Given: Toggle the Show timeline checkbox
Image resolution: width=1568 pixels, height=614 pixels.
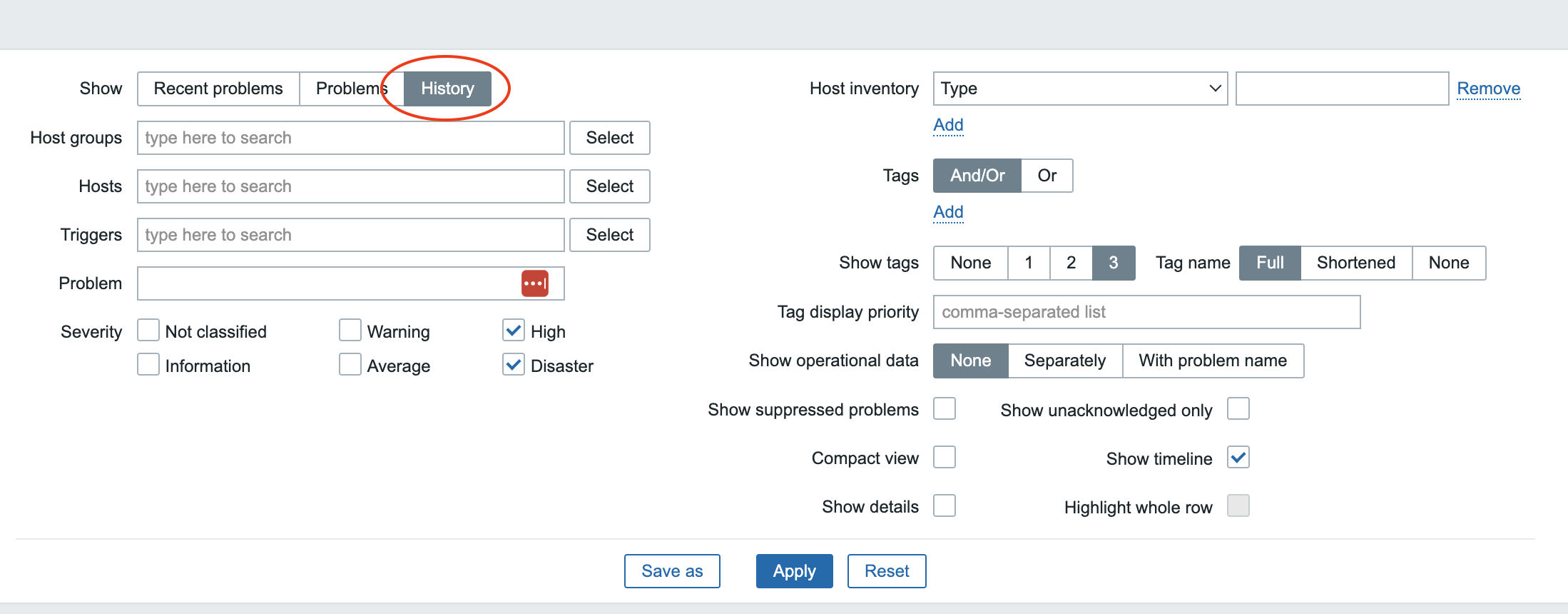Looking at the screenshot, I should pyautogui.click(x=1238, y=458).
